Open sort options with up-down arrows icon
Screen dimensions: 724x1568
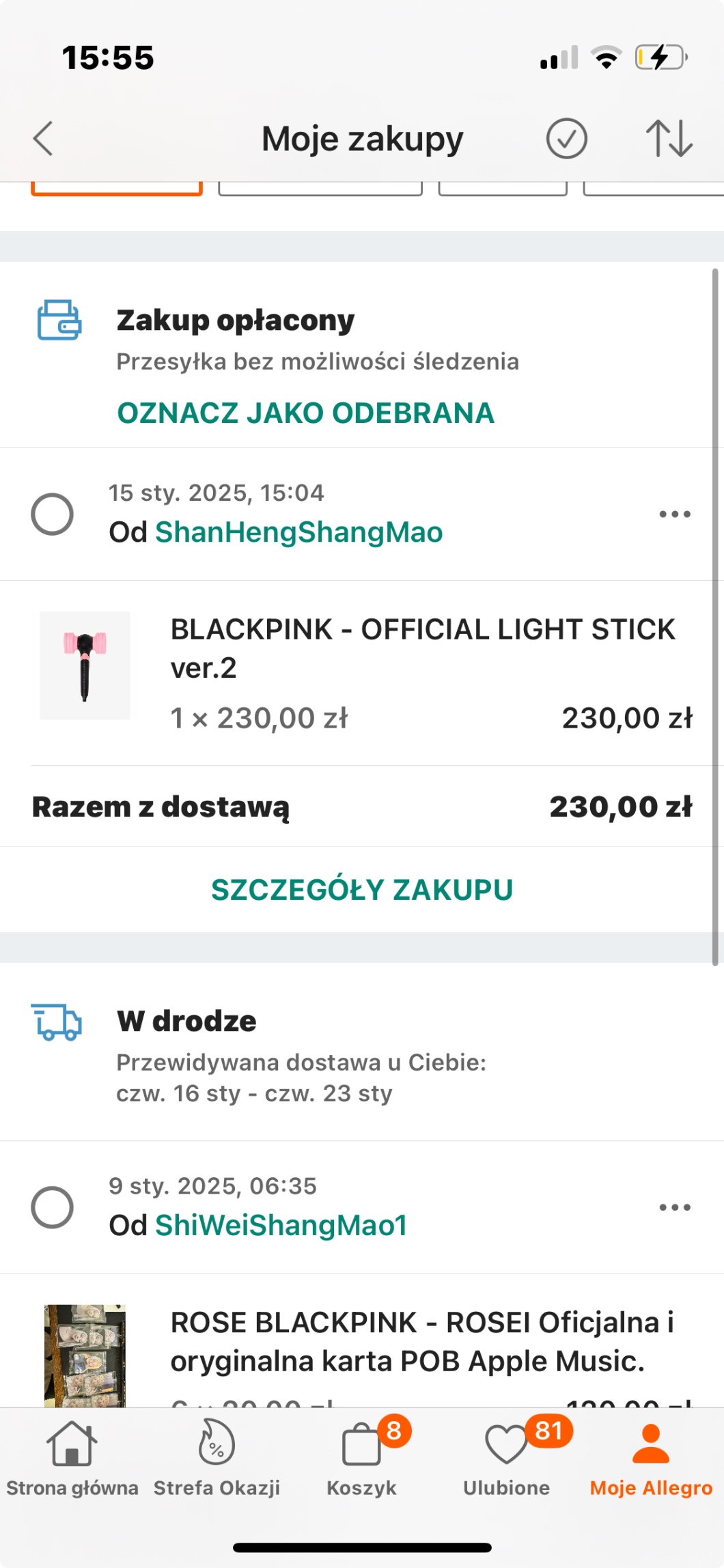click(669, 139)
